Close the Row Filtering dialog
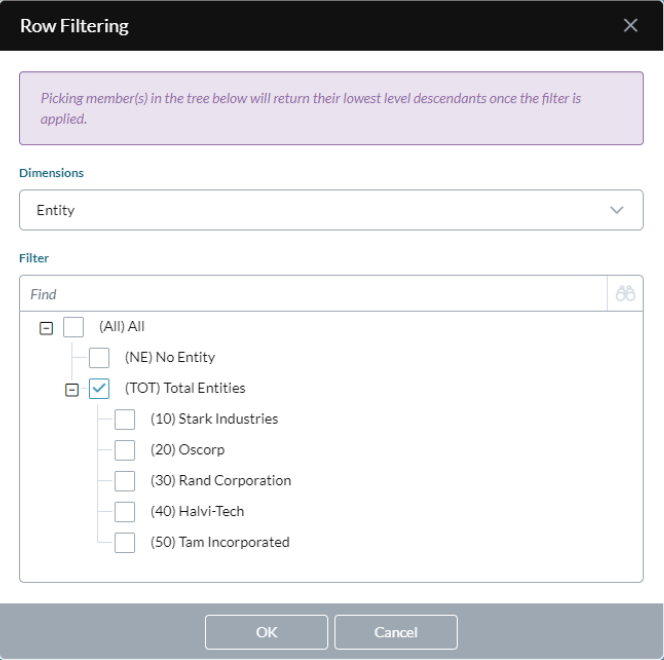Screen dimensions: 664x660 (x=631, y=25)
